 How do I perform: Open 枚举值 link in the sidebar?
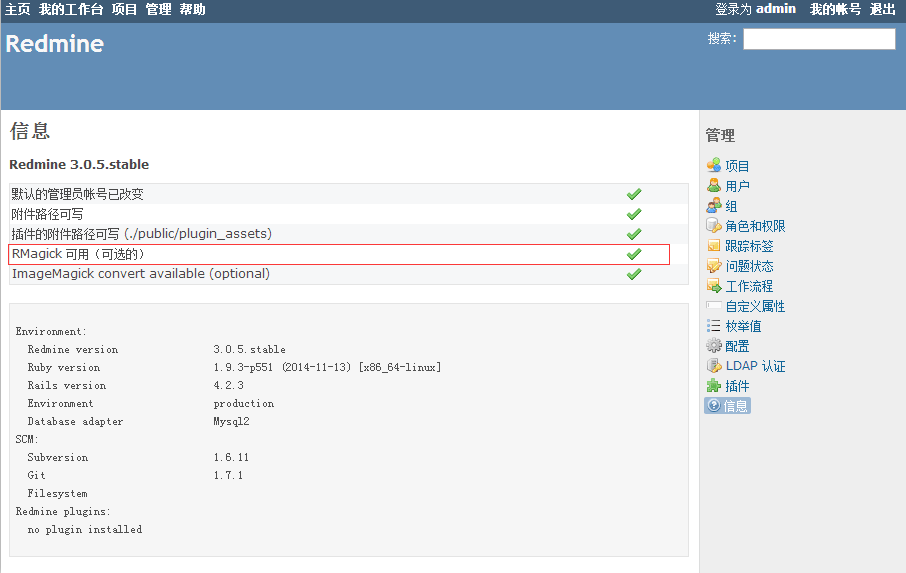pyautogui.click(x=743, y=326)
